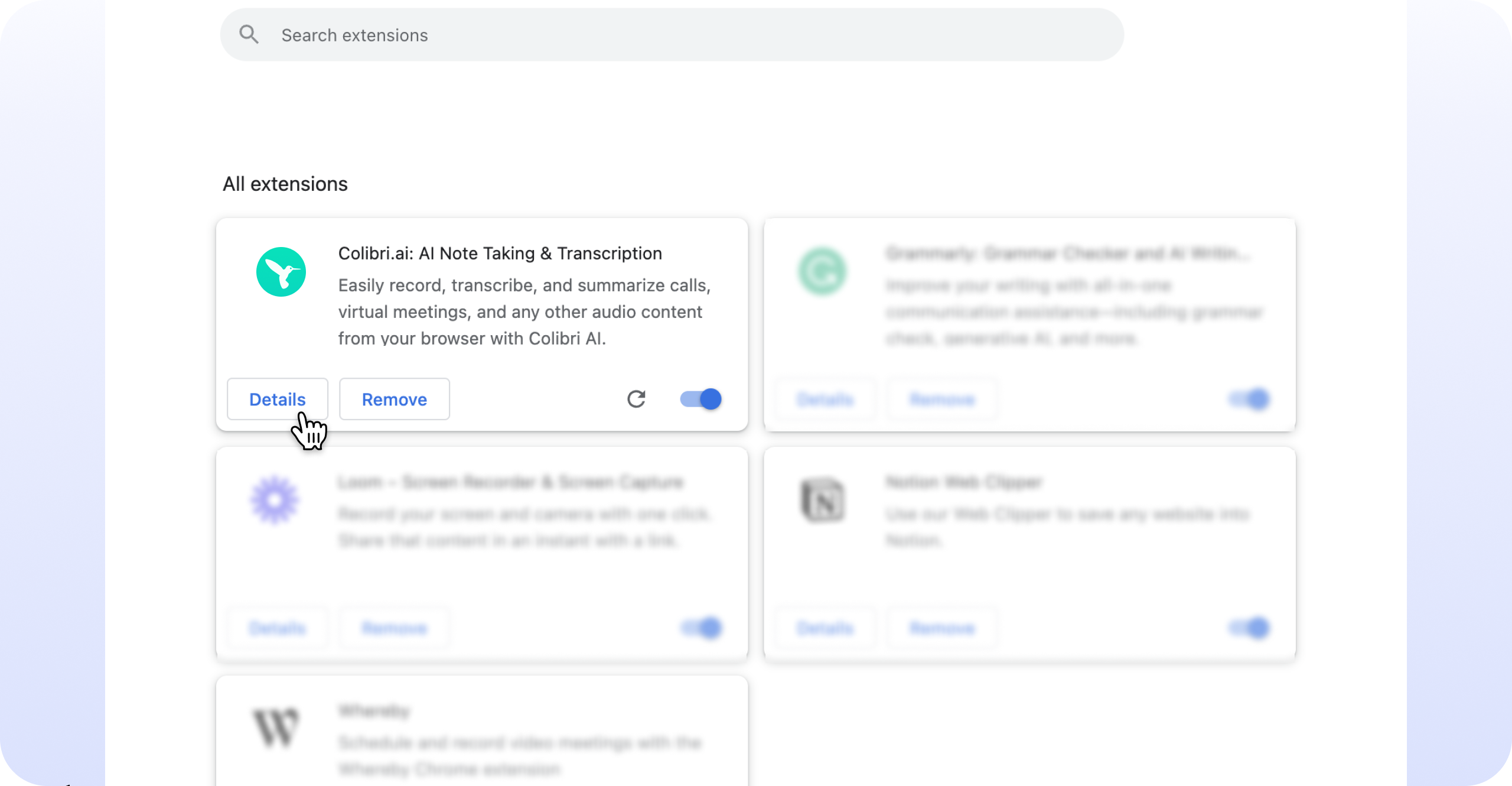Image resolution: width=1512 pixels, height=786 pixels.
Task: Click the Loom extension logo
Action: coord(275,500)
